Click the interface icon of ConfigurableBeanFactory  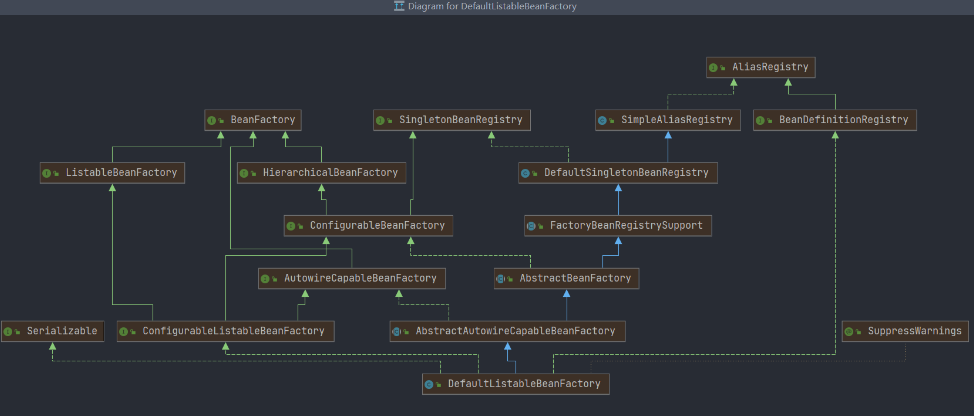291,226
